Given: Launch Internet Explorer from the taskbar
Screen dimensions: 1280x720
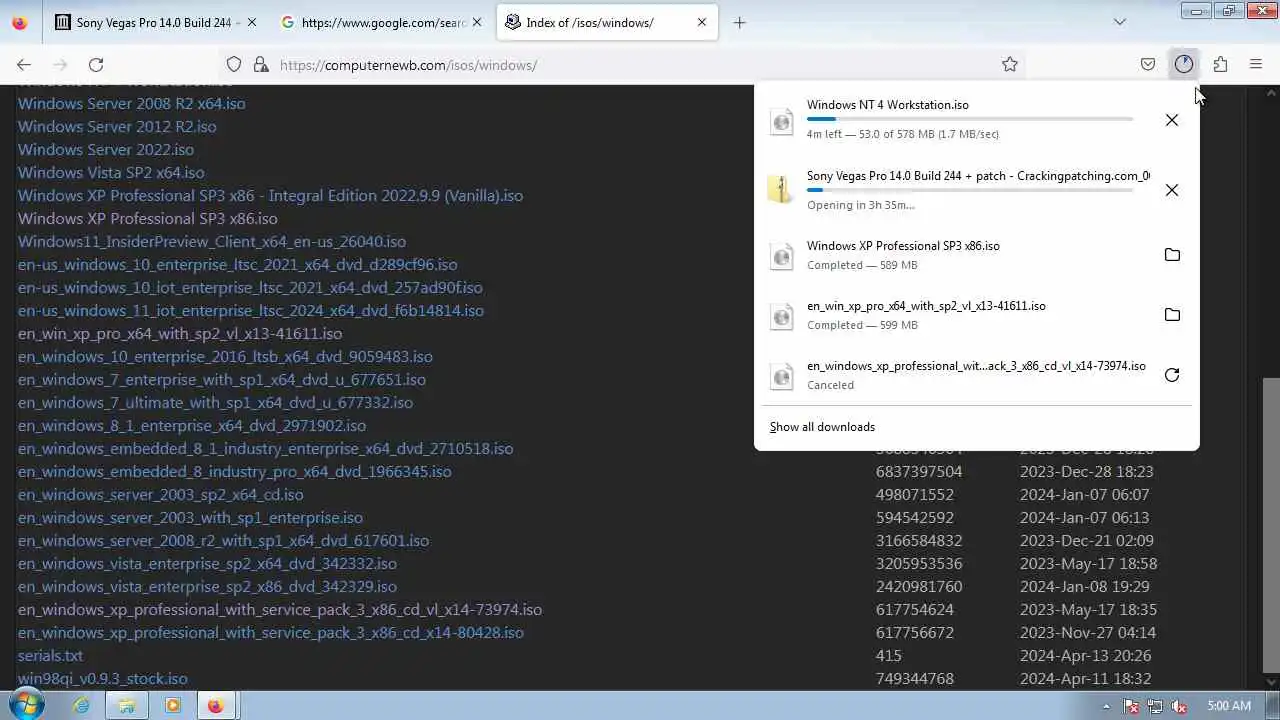Looking at the screenshot, I should 81,705.
